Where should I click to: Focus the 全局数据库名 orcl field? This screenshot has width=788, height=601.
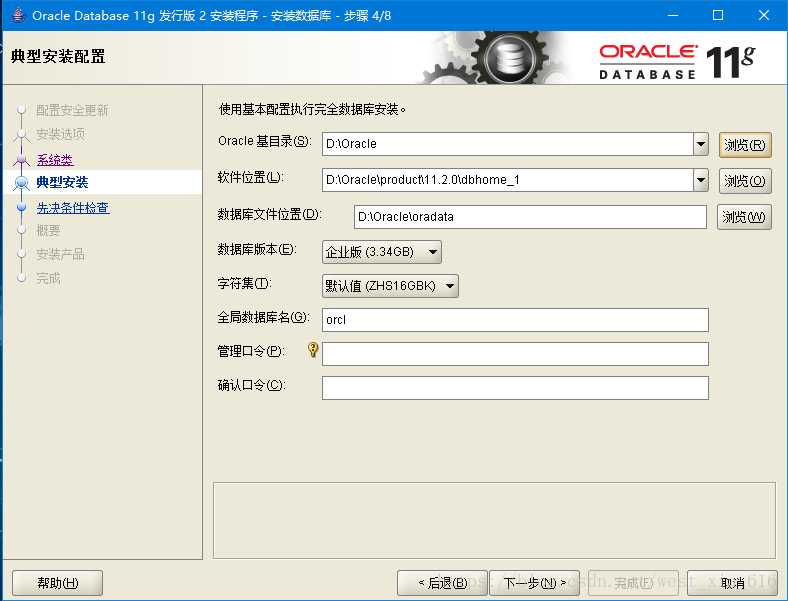(515, 320)
